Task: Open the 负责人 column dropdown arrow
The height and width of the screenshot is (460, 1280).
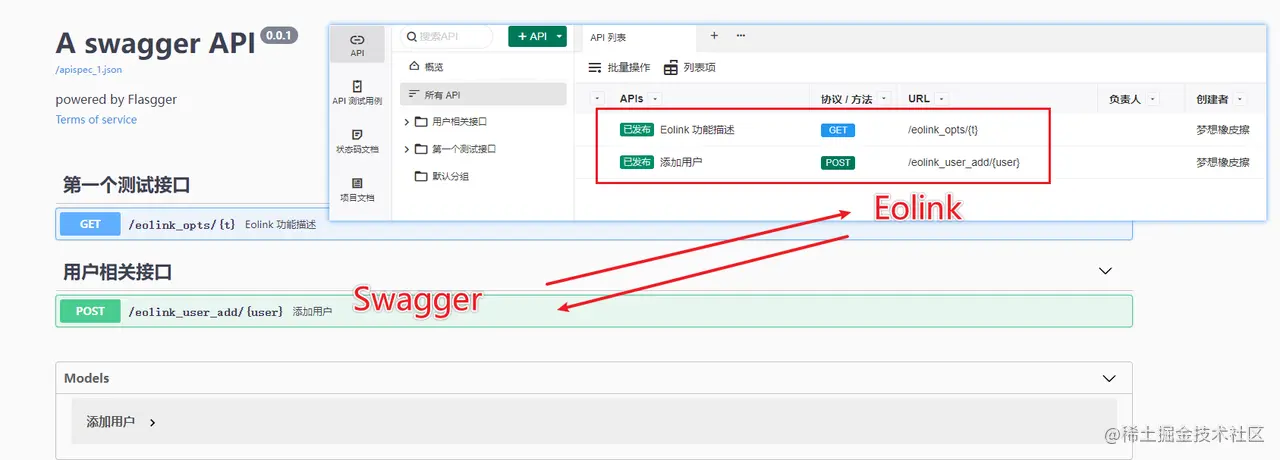Action: (x=1152, y=99)
